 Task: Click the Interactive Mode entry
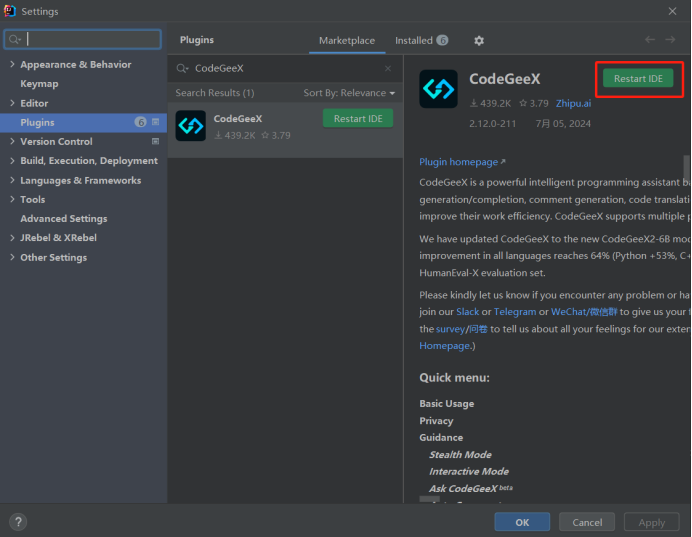click(469, 471)
